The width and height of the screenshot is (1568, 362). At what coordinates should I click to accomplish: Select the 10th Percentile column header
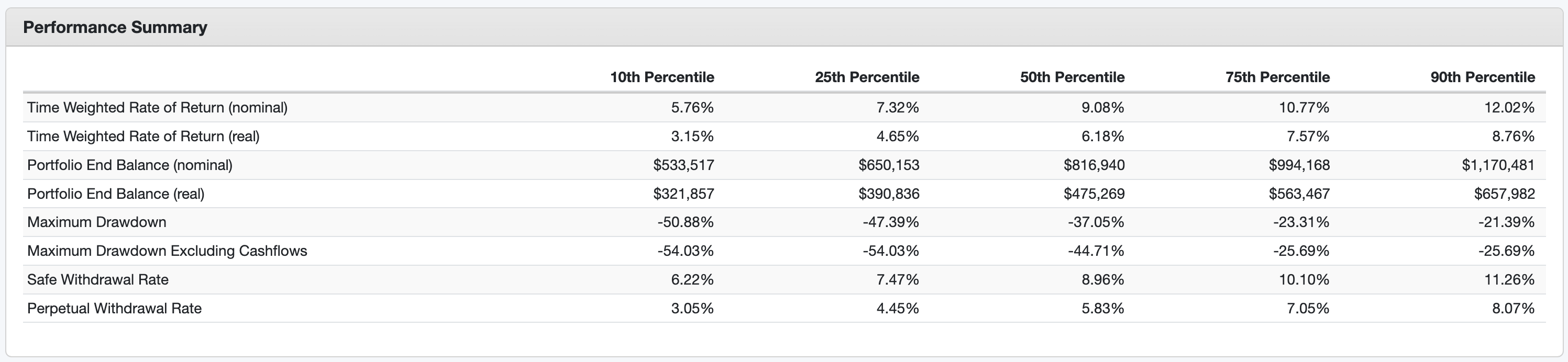(661, 77)
